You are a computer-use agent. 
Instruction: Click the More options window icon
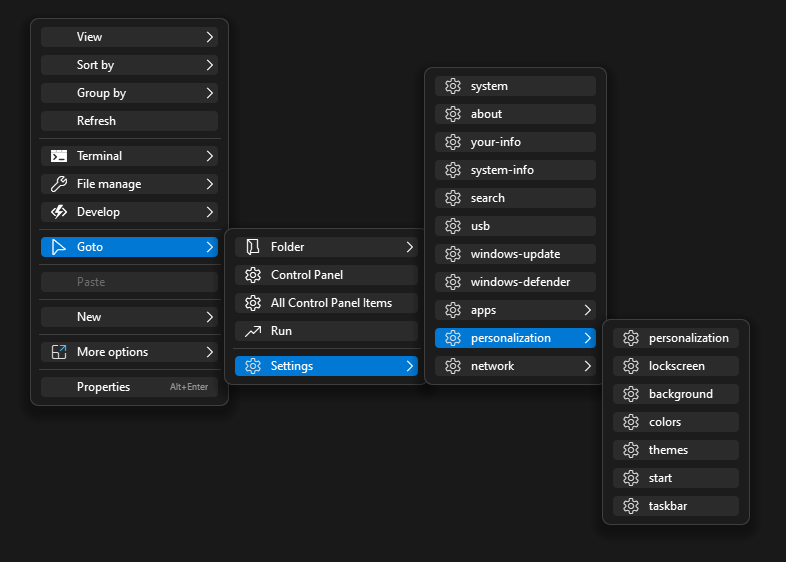click(x=59, y=352)
